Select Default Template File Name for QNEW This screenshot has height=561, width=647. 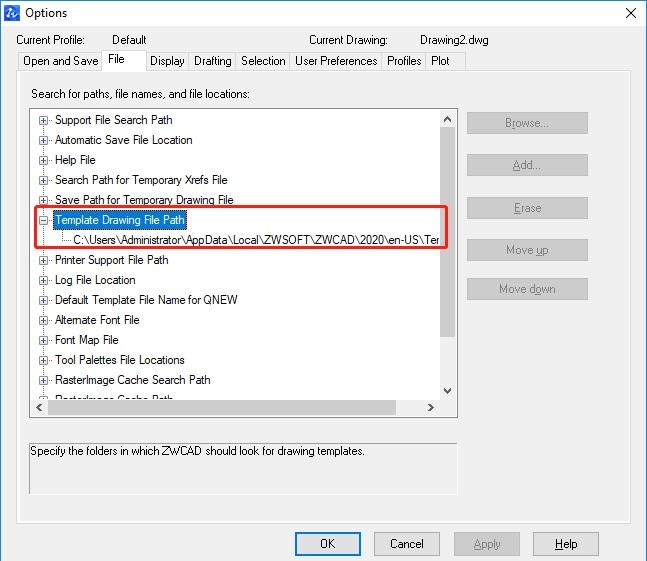point(146,300)
